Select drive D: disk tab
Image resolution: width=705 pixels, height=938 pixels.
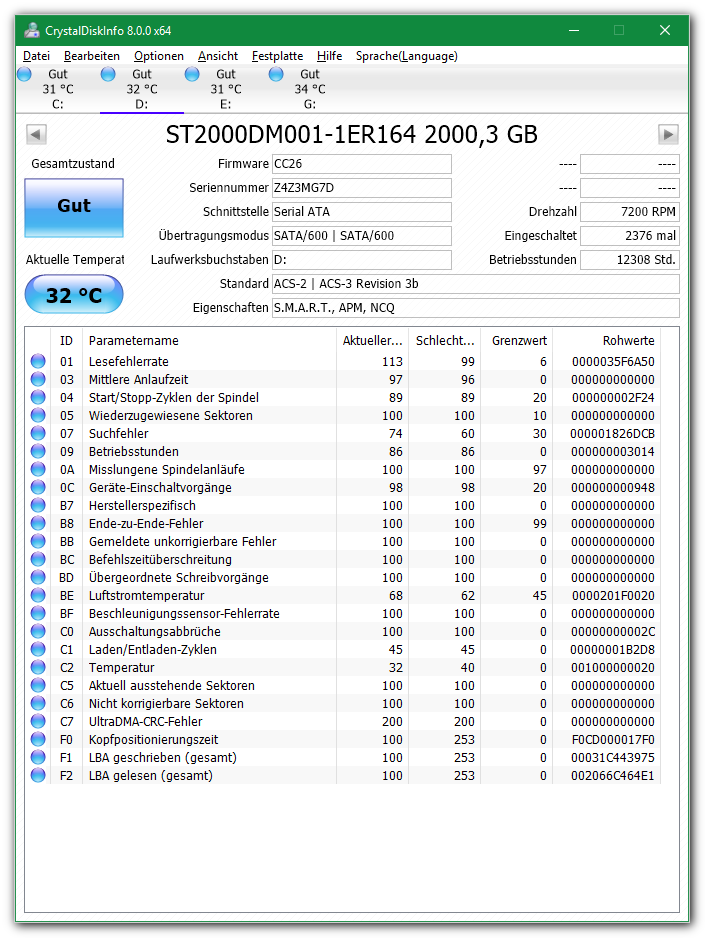tap(142, 89)
